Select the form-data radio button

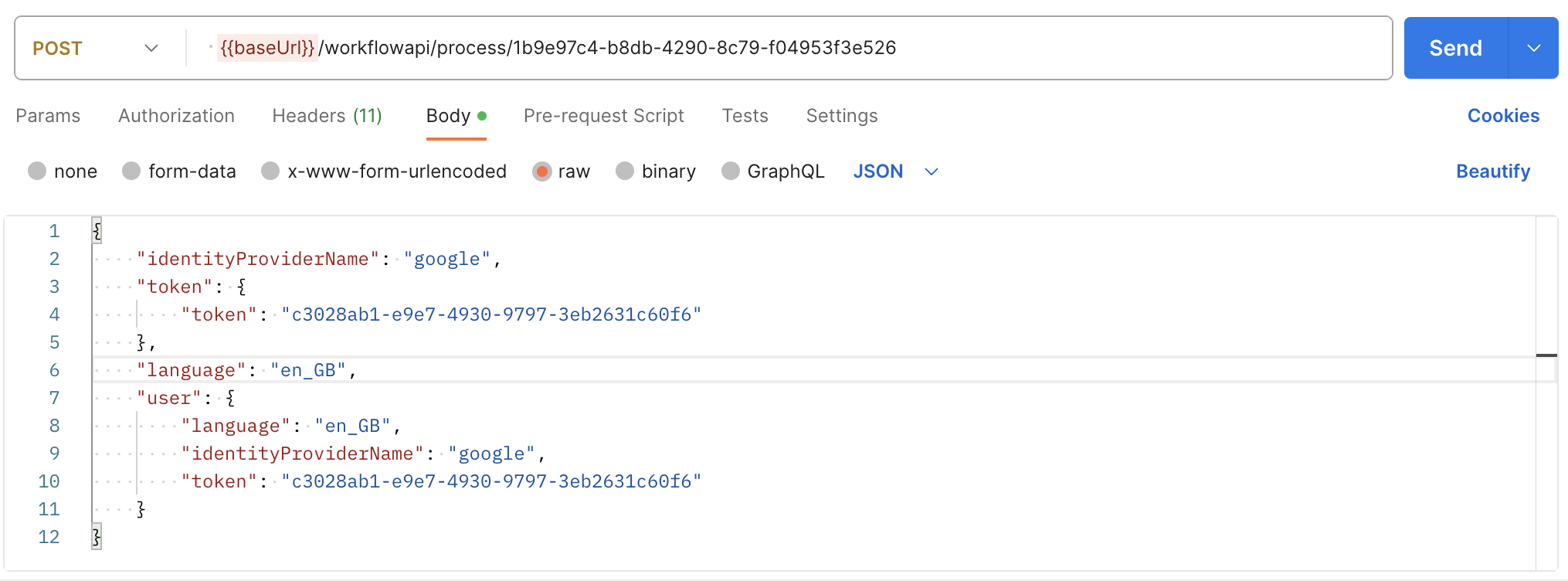(x=131, y=171)
